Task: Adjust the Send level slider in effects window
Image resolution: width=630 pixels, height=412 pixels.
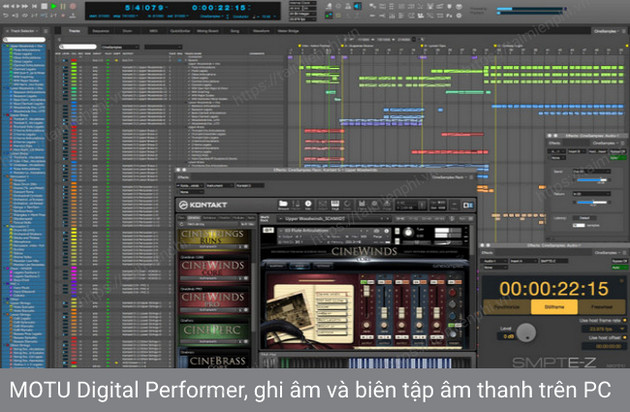Action: [x=591, y=180]
